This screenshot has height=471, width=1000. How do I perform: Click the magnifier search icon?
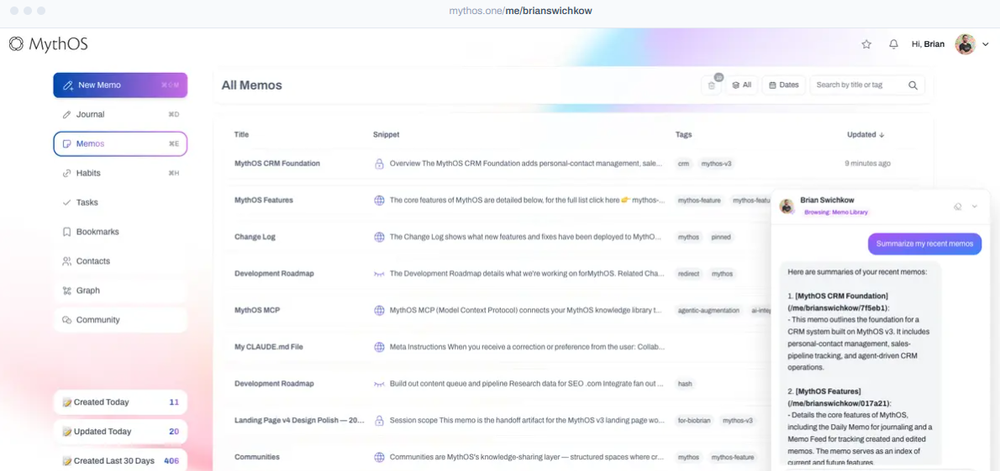coord(913,85)
